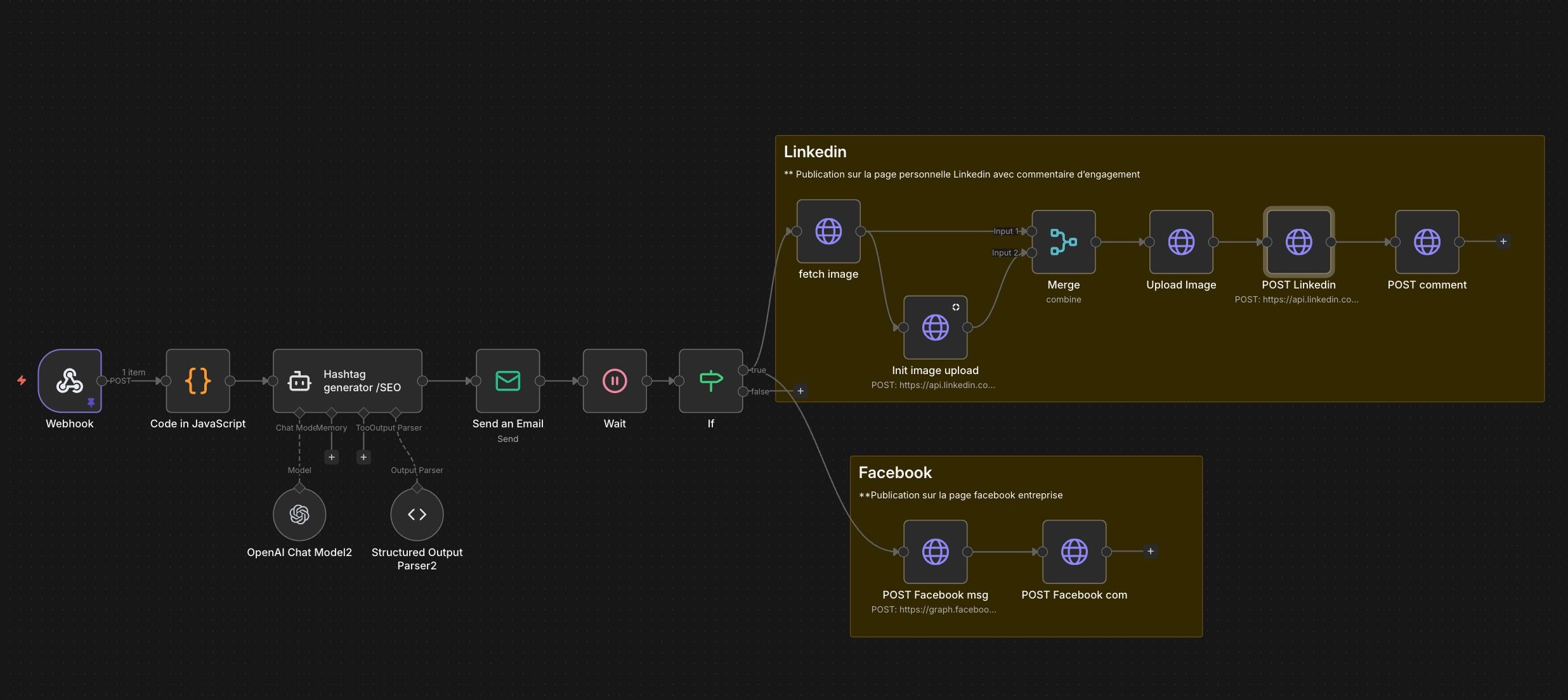The width and height of the screenshot is (1568, 700).
Task: Add a Memory sub-node to agent
Action: coord(331,457)
